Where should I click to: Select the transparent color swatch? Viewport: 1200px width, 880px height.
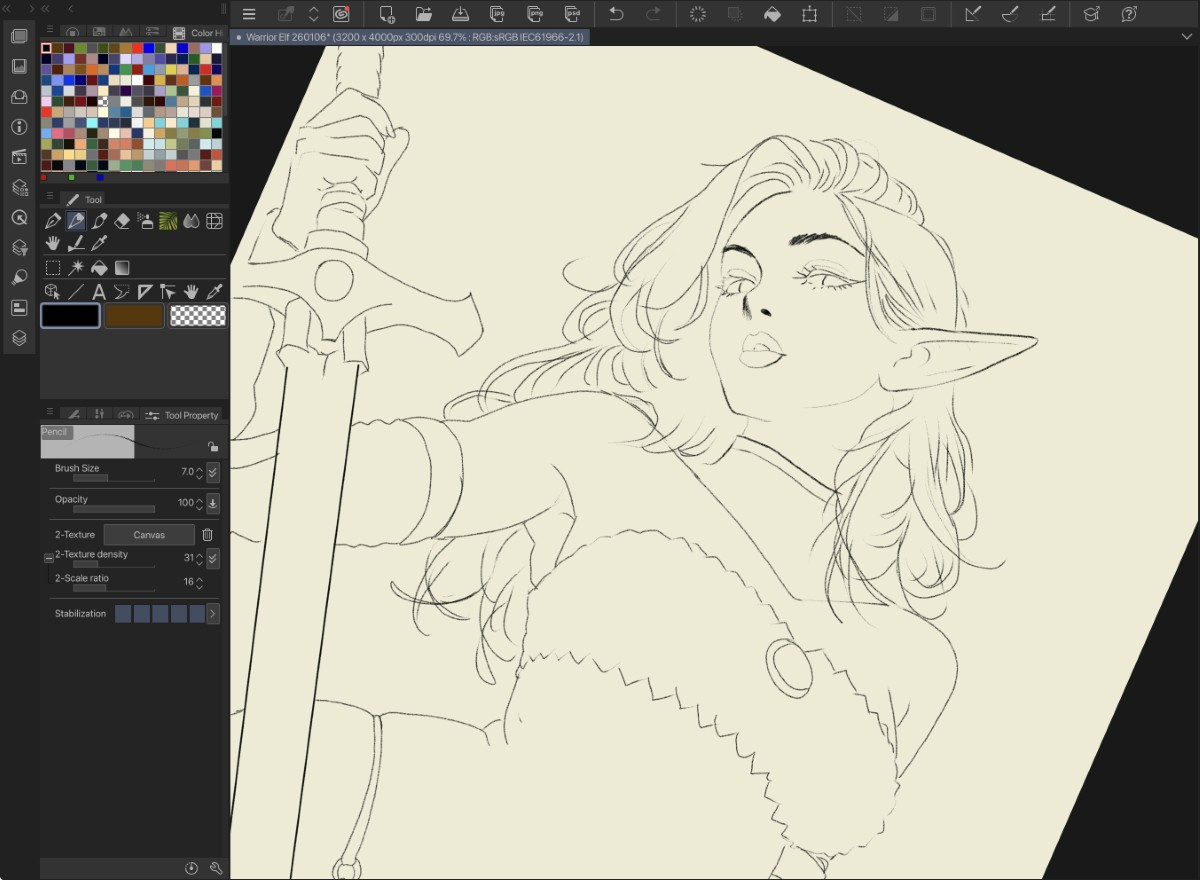click(198, 316)
